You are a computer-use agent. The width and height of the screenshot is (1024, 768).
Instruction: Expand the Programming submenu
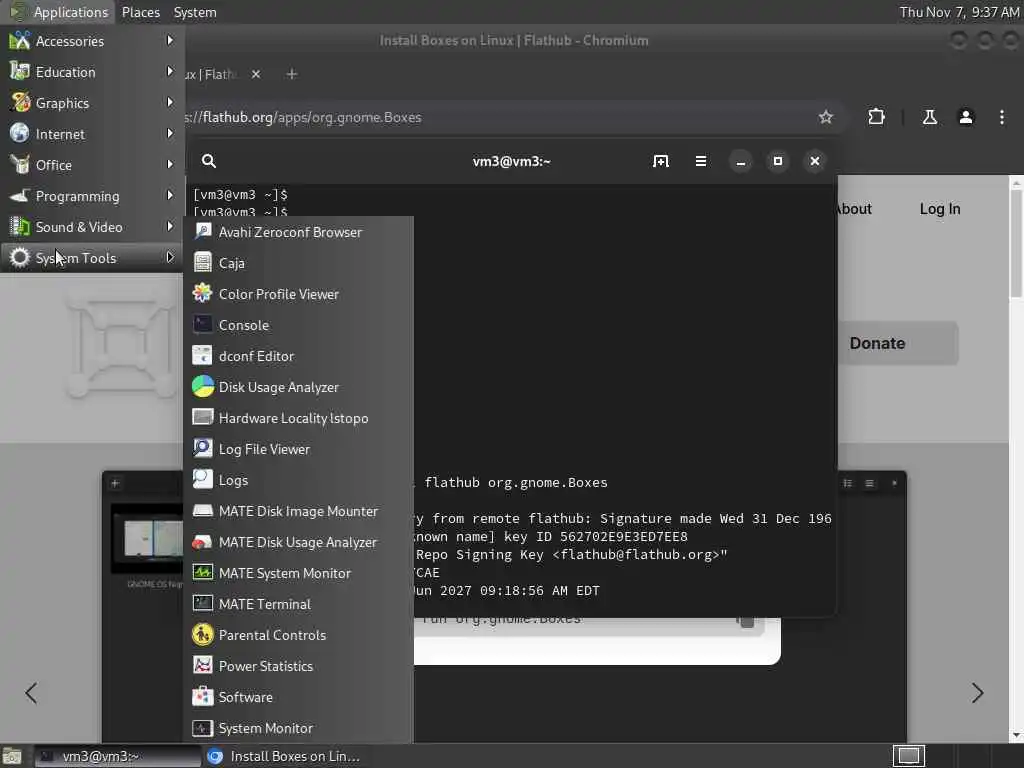pos(92,196)
